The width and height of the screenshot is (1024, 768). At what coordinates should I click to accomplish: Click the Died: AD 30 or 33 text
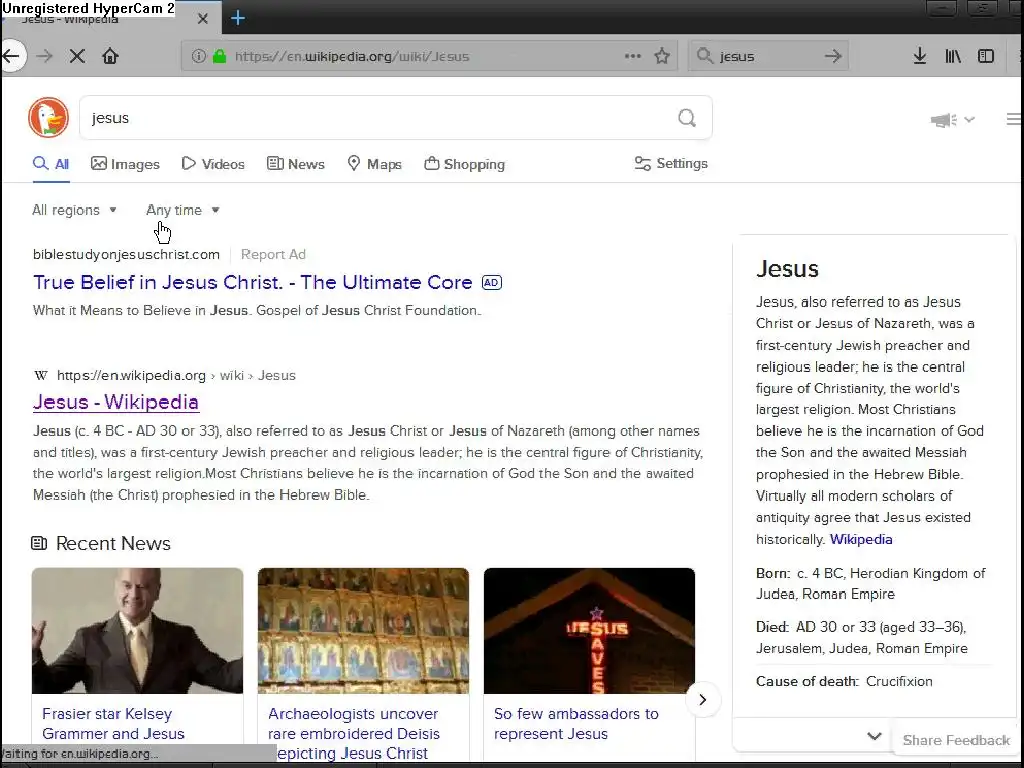coord(861,637)
